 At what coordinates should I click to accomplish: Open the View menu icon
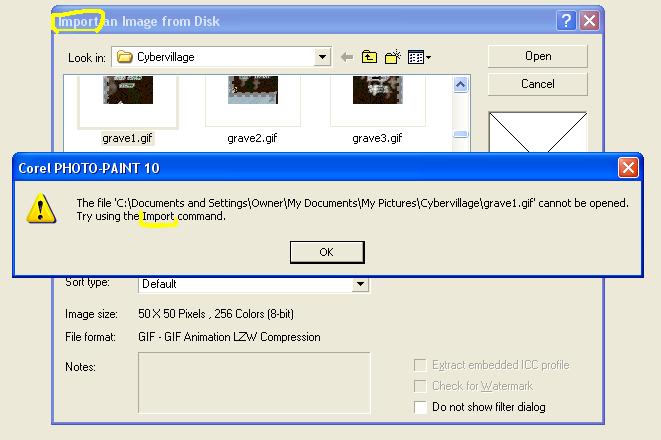pyautogui.click(x=419, y=58)
